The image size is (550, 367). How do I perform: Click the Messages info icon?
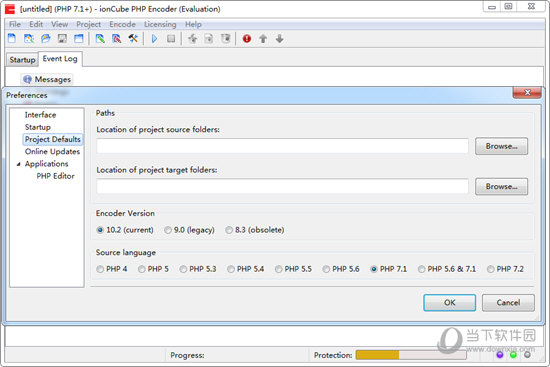tap(27, 79)
